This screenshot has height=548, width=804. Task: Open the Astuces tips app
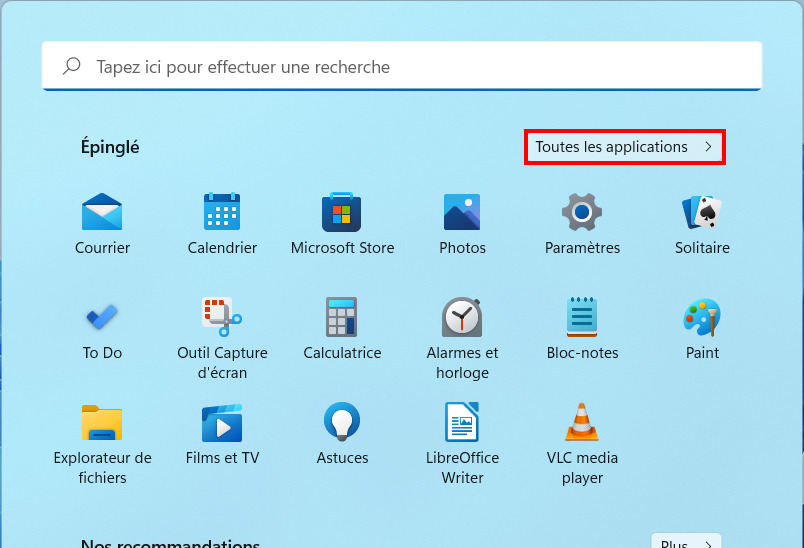tap(342, 434)
